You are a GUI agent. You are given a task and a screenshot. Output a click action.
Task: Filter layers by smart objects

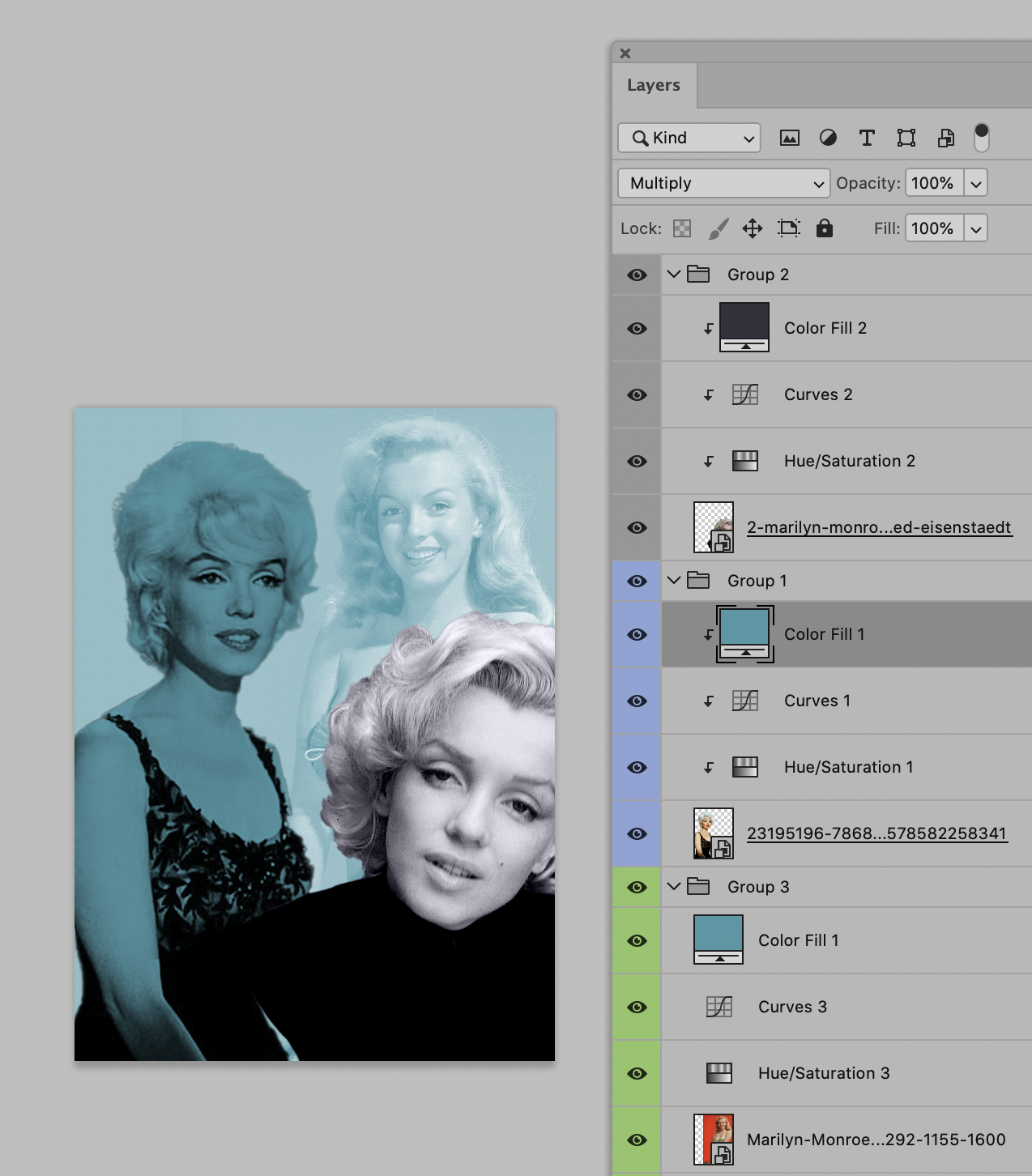click(x=945, y=138)
